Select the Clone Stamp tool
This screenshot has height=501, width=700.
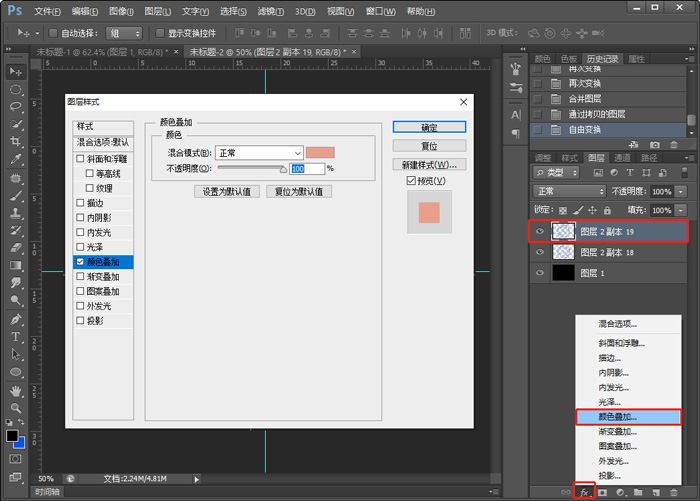click(x=16, y=213)
